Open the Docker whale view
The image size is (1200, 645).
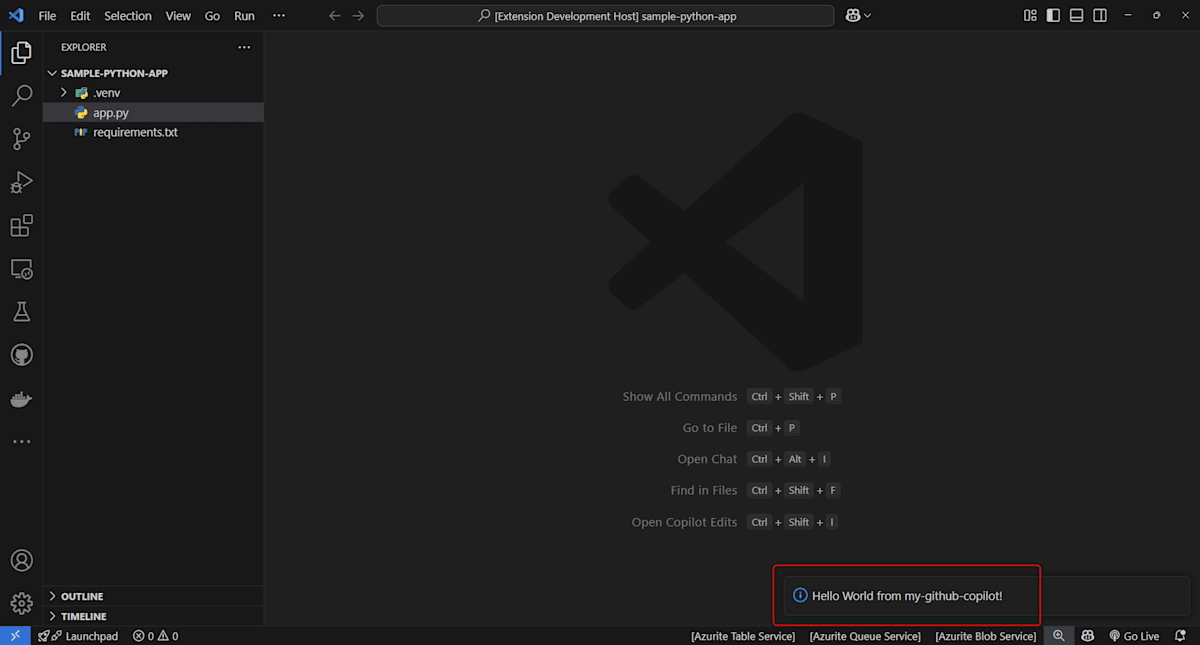click(x=21, y=399)
